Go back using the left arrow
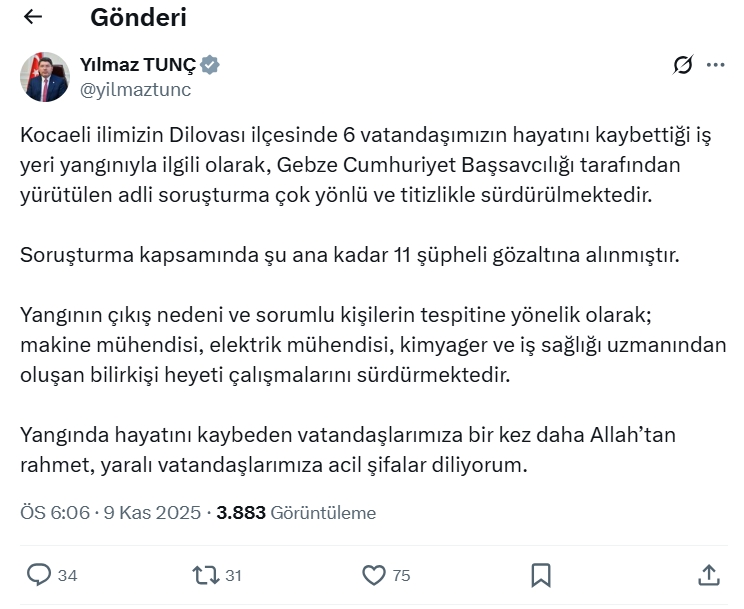The image size is (744, 609). pyautogui.click(x=33, y=17)
